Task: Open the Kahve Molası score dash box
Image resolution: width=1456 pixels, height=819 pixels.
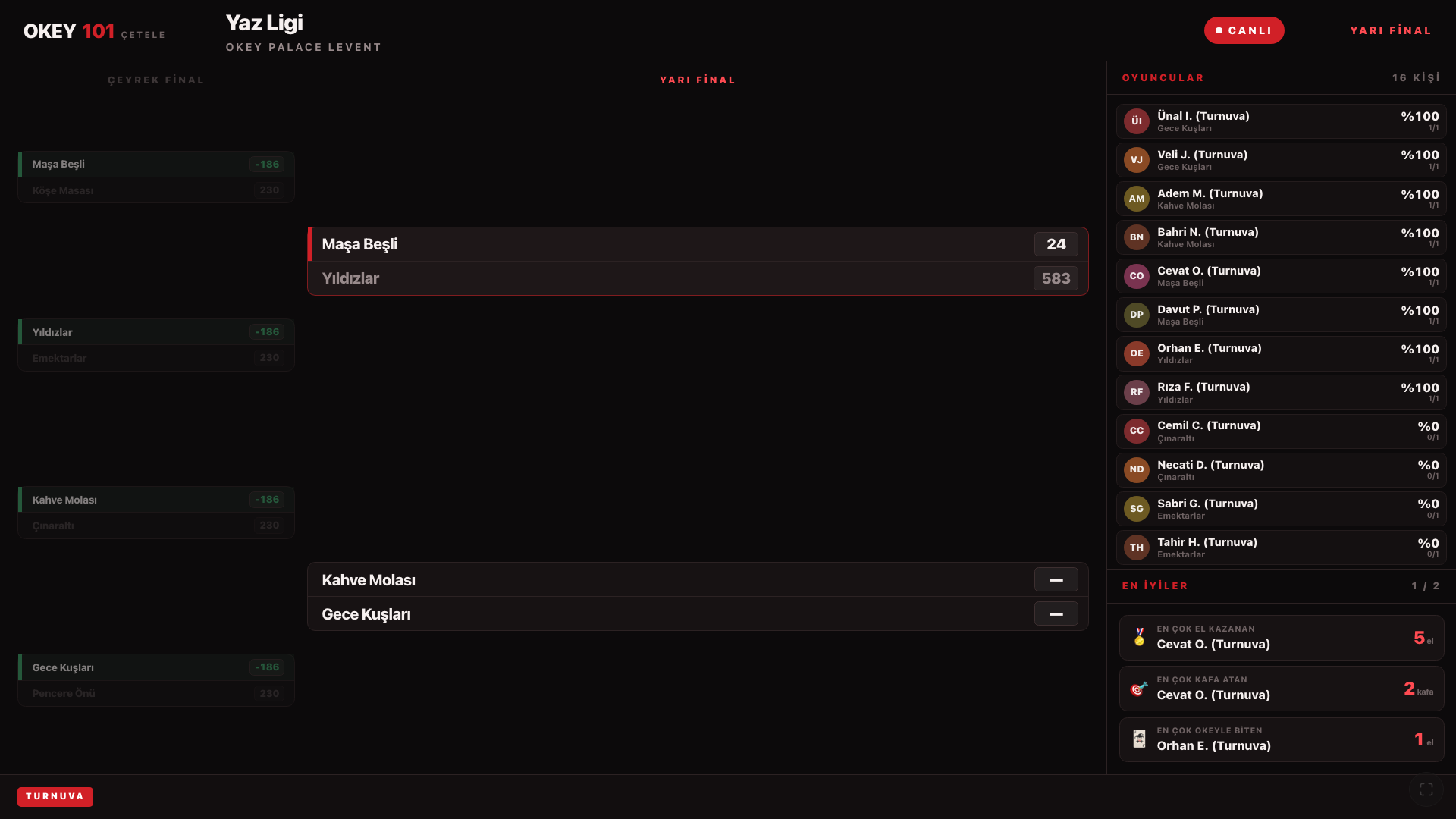Action: 1056,580
